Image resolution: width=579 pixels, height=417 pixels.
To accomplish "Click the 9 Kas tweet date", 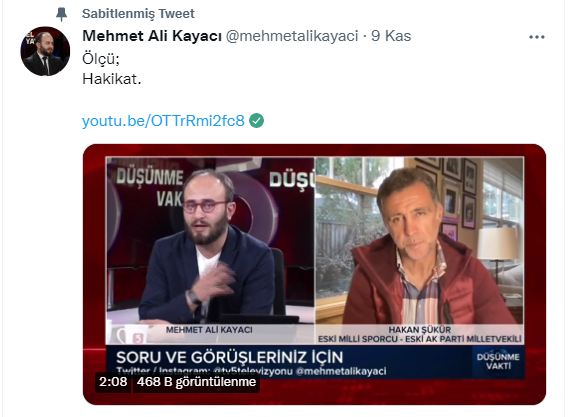I will click(391, 36).
